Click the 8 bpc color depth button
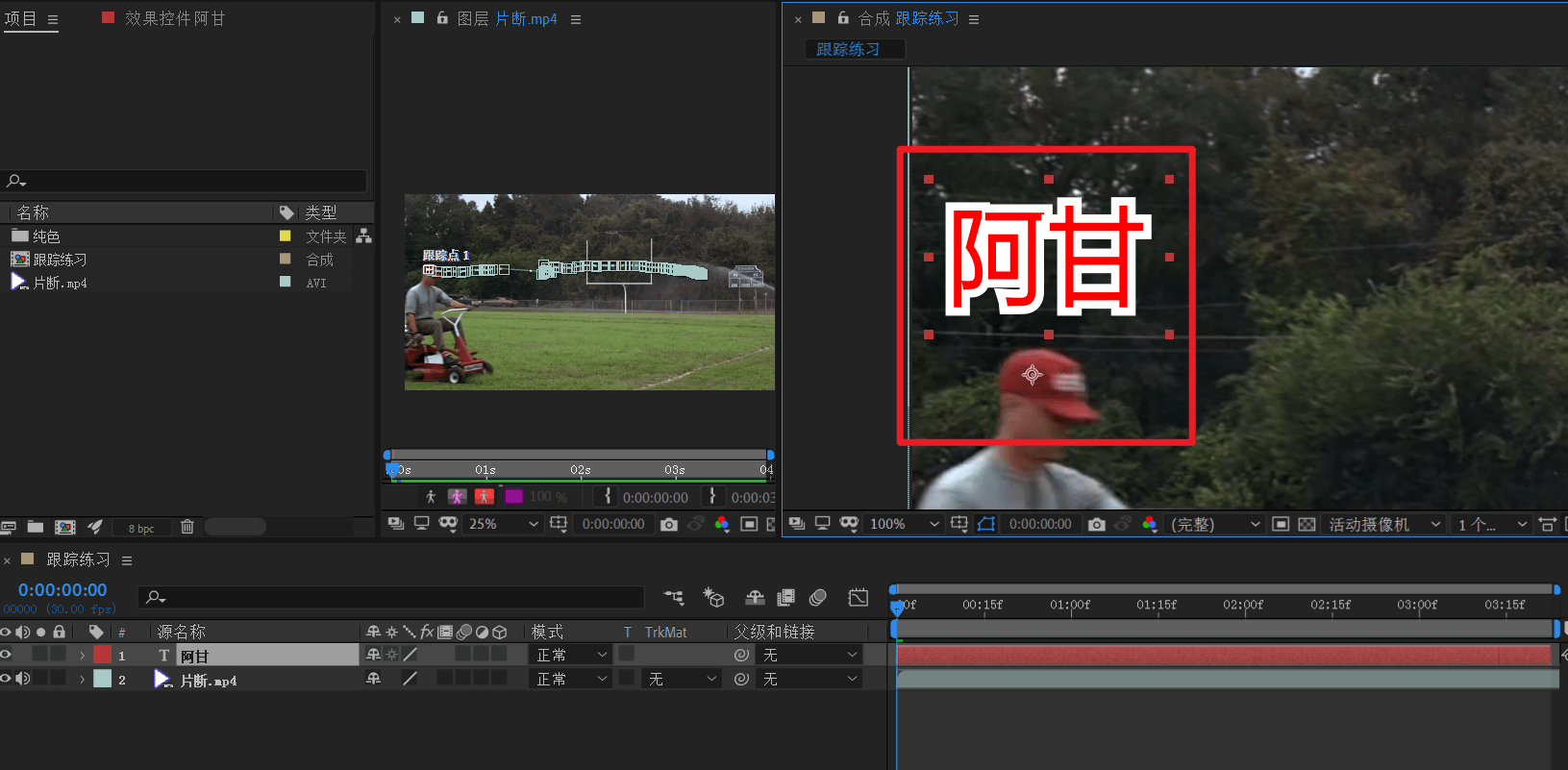Screen dimensions: 1568x770 [x=141, y=528]
